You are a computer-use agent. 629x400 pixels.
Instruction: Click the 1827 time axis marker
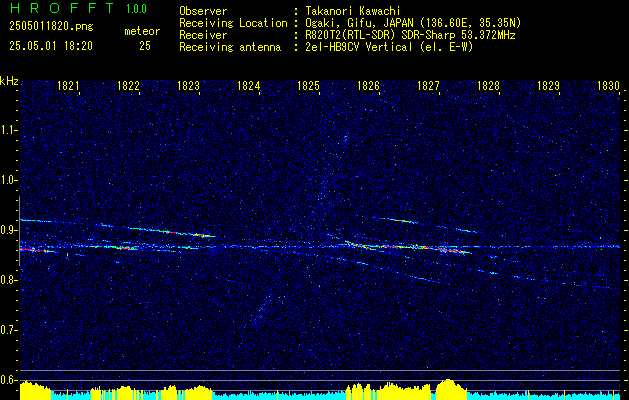point(428,85)
